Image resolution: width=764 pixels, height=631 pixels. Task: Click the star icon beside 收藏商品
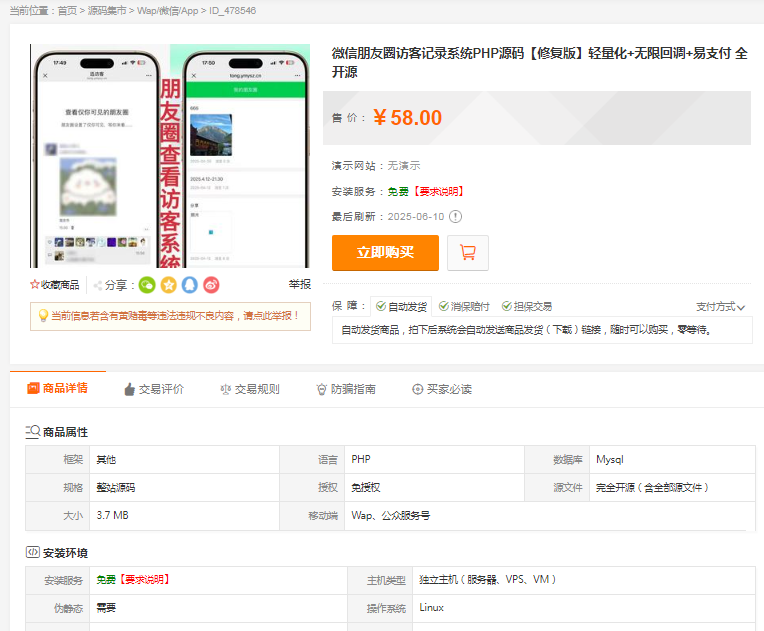(x=35, y=285)
